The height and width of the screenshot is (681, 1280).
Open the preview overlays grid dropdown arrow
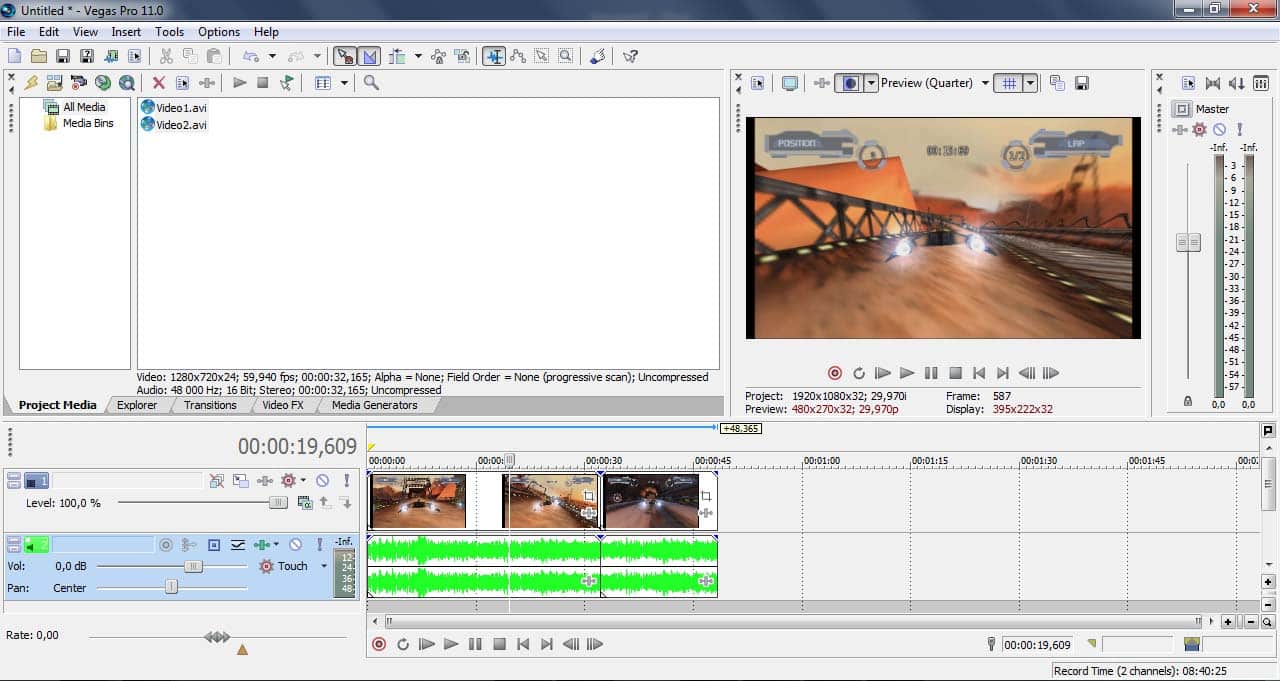coord(1030,83)
